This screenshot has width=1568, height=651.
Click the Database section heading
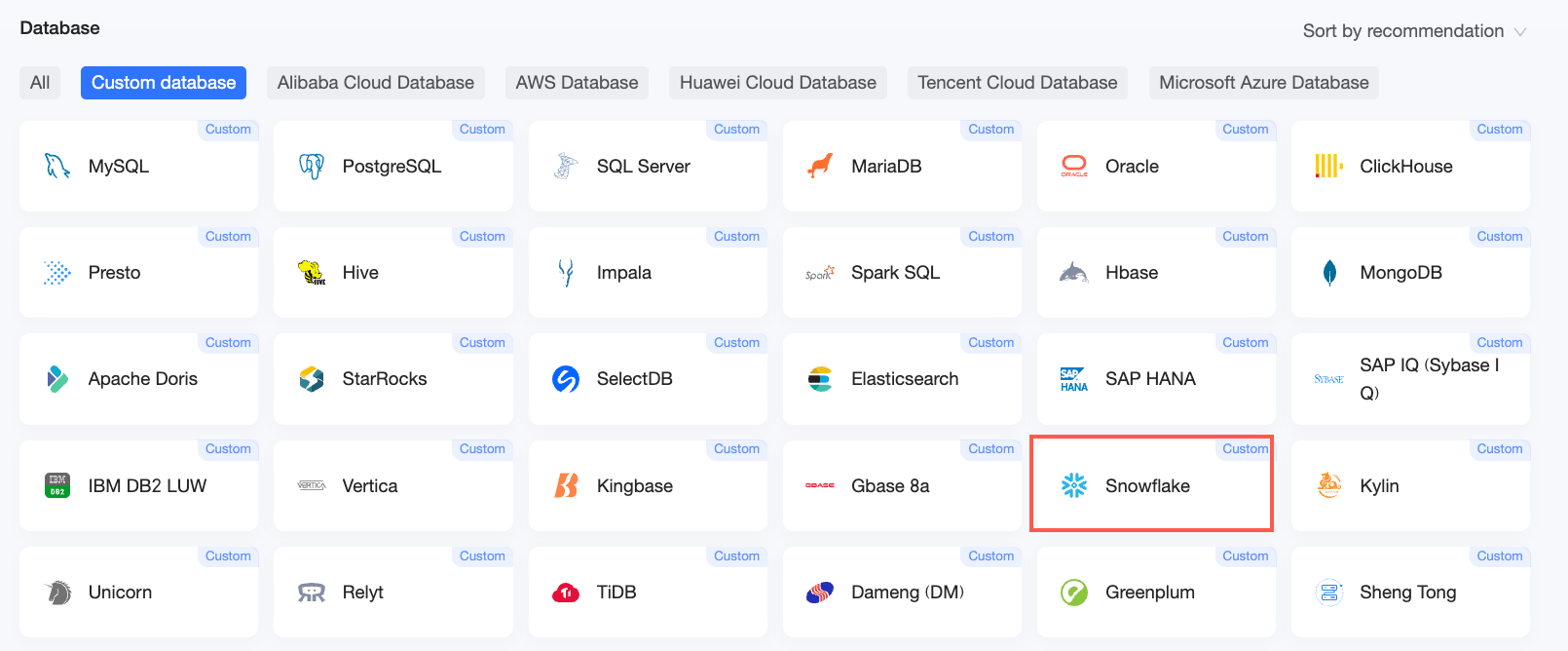click(60, 28)
